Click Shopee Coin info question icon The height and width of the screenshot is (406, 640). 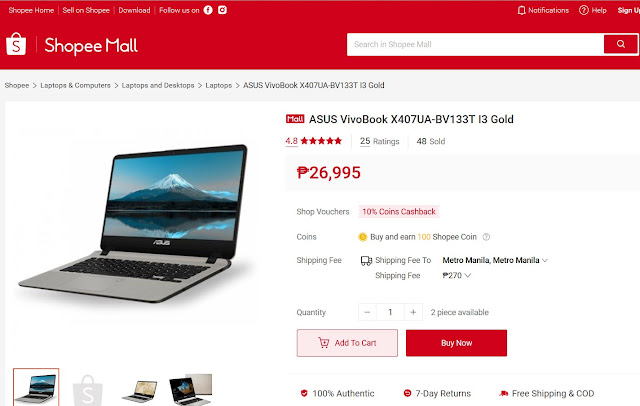(486, 237)
